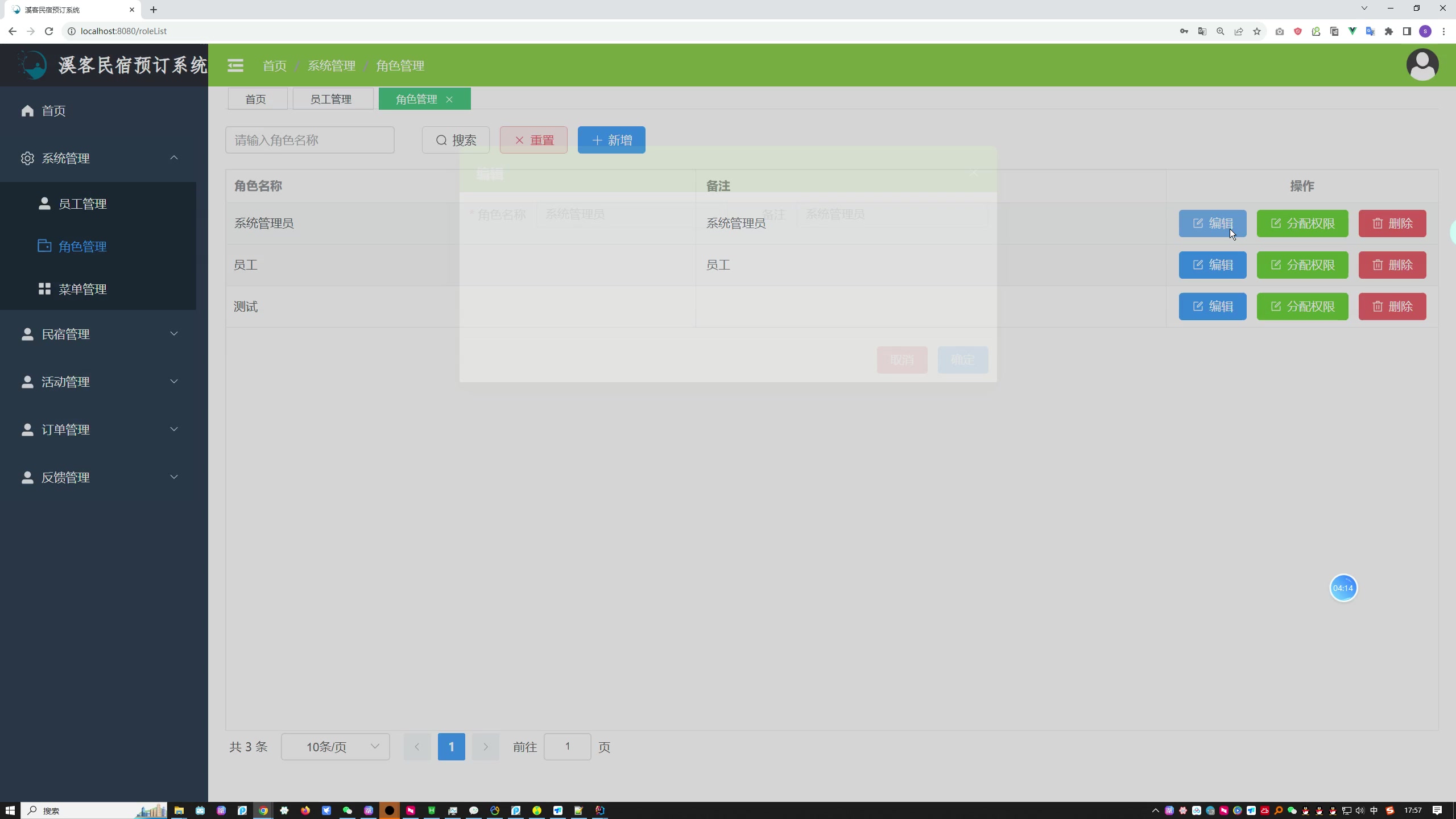
Task: Delete the 测试 role
Action: coord(1392,307)
